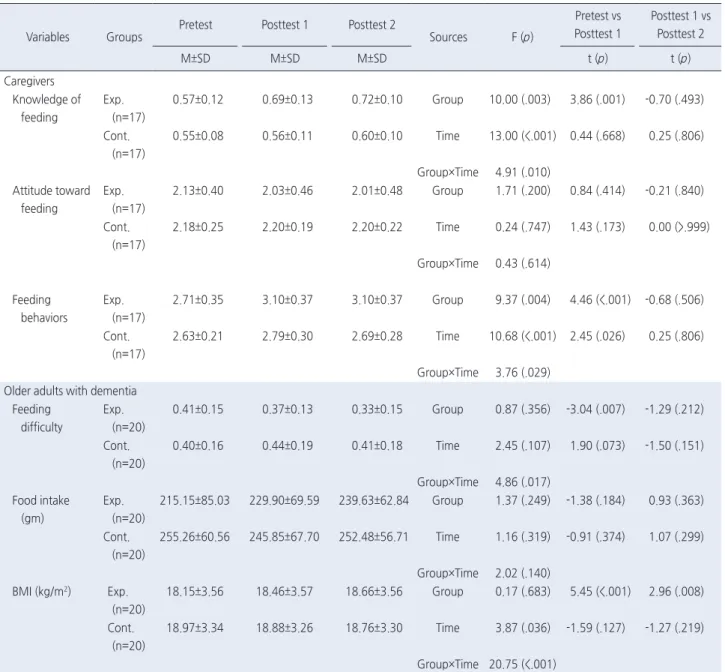Click the cell 4.91 (.010)
This screenshot has width=725, height=672.
522,173
